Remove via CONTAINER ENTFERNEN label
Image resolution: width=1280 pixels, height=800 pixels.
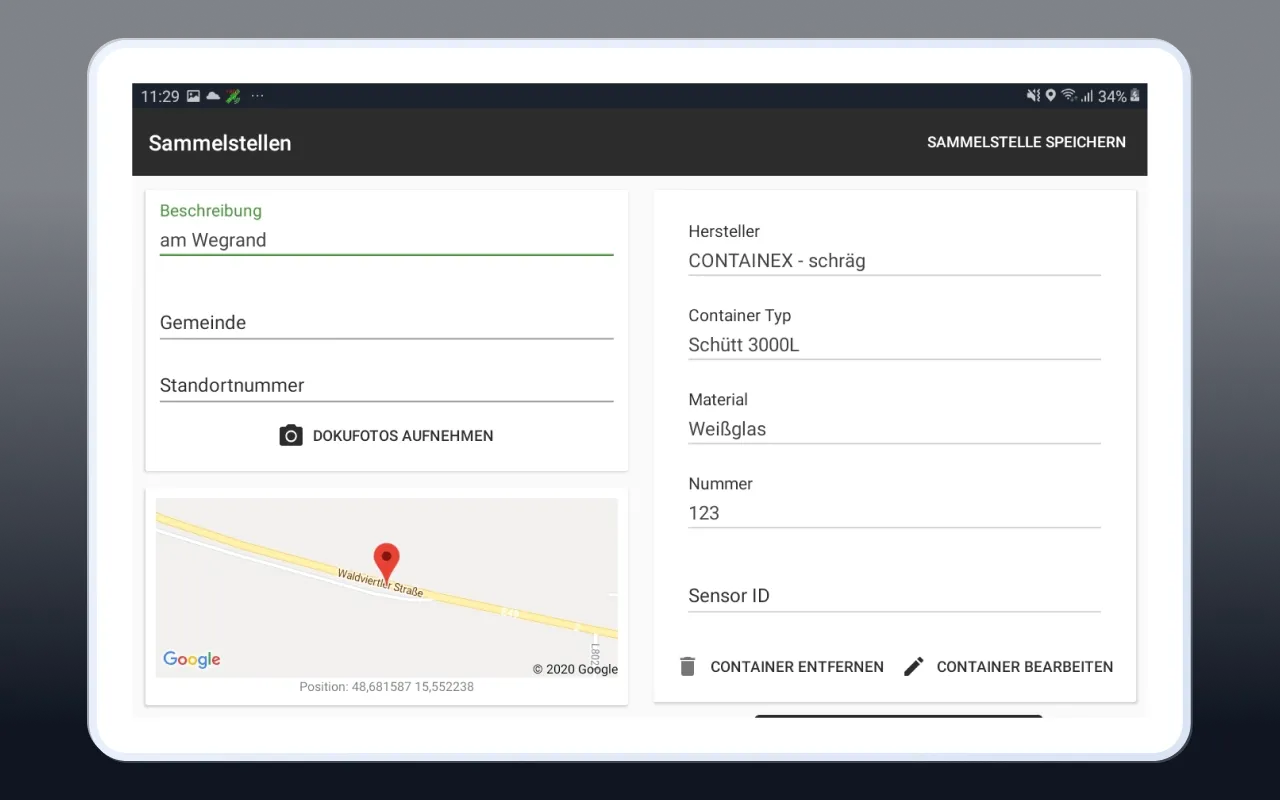point(797,667)
